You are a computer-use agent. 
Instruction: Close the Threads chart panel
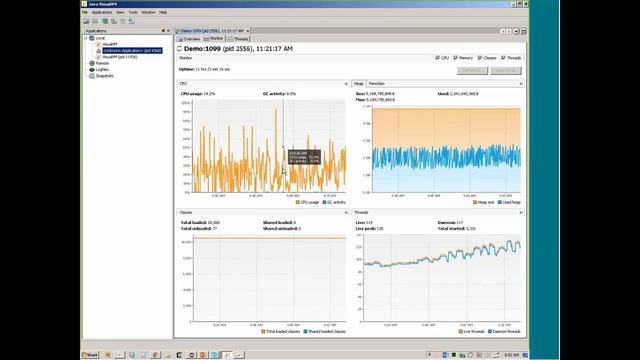click(521, 213)
